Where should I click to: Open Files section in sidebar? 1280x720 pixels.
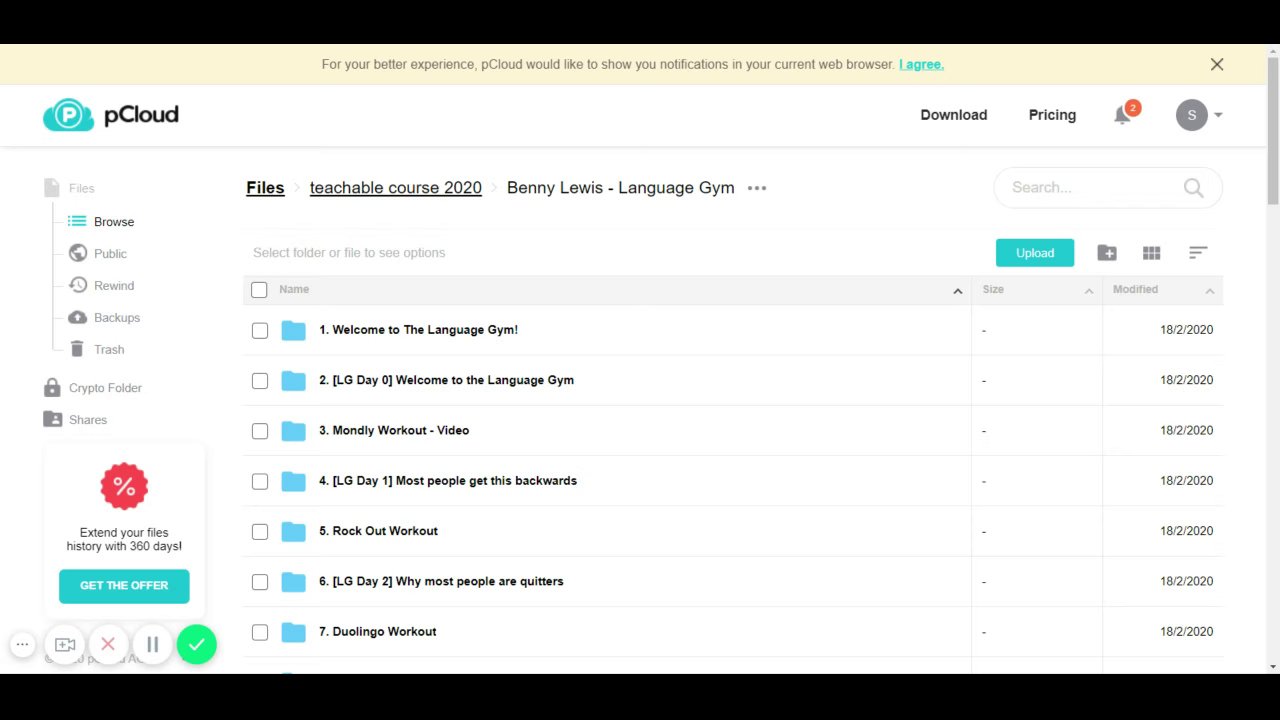tap(69, 188)
